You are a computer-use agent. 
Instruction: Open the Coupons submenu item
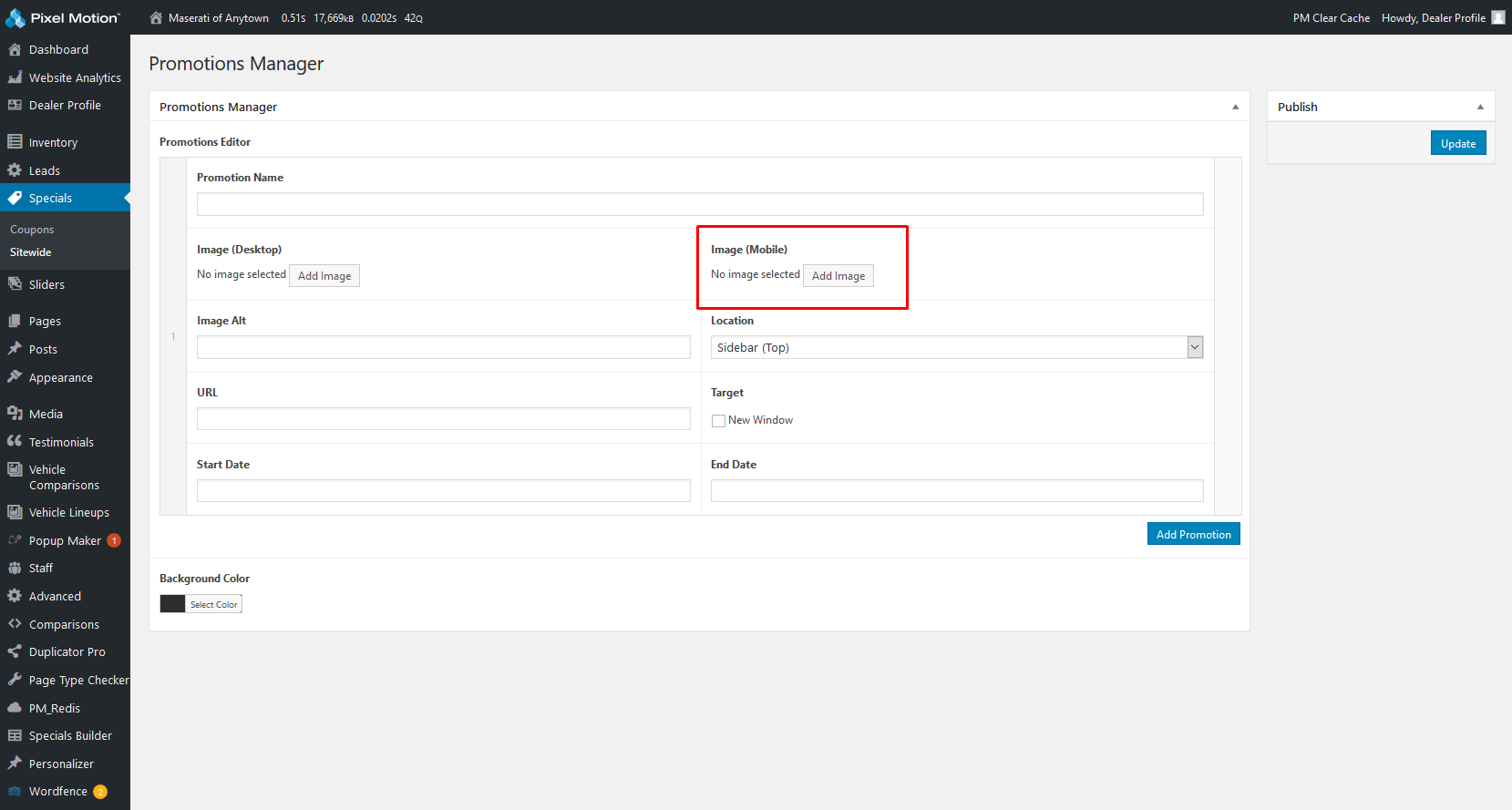pos(32,230)
